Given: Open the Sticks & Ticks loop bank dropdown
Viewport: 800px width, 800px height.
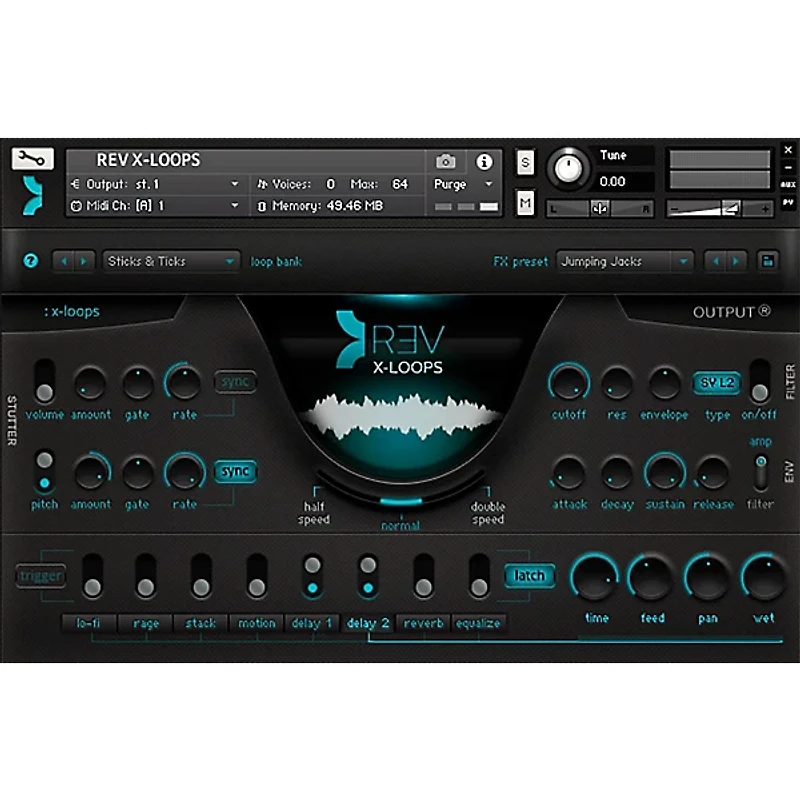Looking at the screenshot, I should click(x=168, y=260).
